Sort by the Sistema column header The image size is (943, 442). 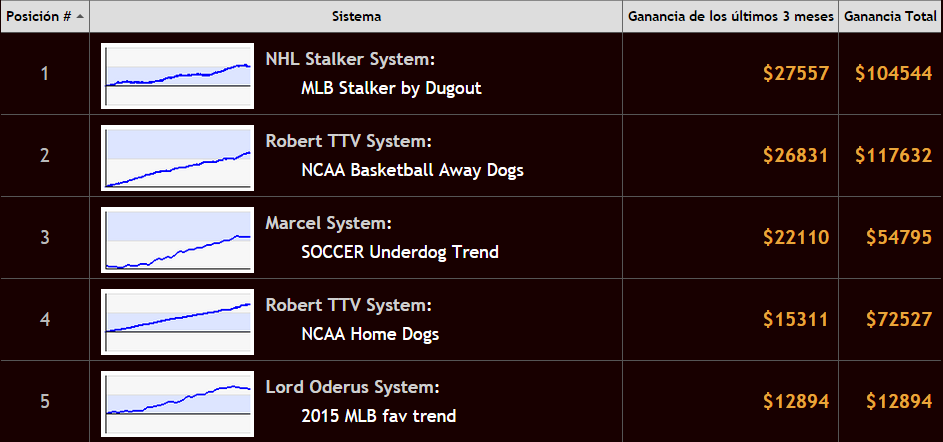coord(356,17)
